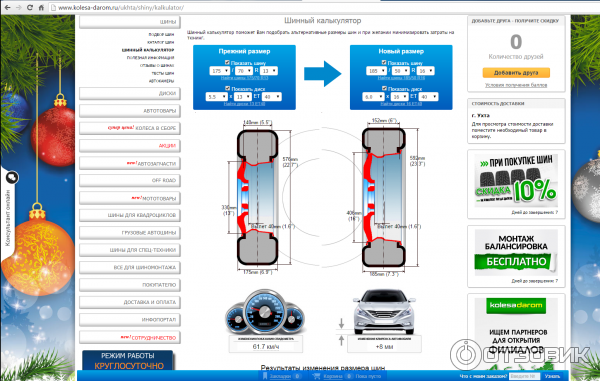Toggle show tire checkbox in new size panel

pos(384,62)
